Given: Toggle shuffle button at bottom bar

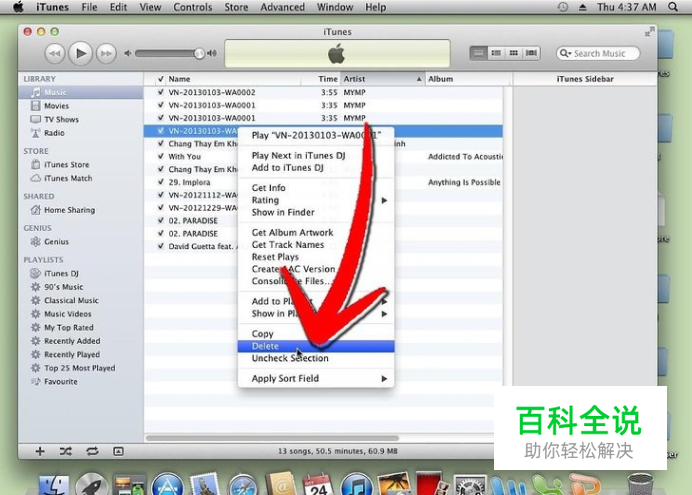Looking at the screenshot, I should point(66,451).
